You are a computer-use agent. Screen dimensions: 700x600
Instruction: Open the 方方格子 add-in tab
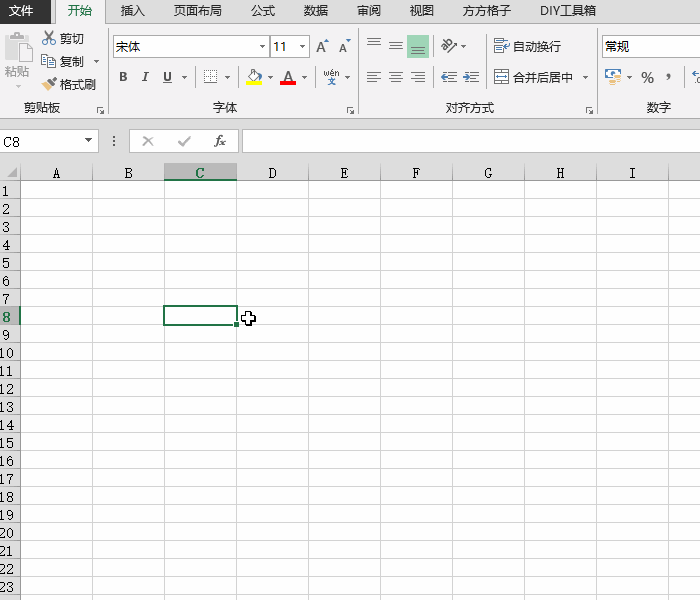pyautogui.click(x=487, y=10)
